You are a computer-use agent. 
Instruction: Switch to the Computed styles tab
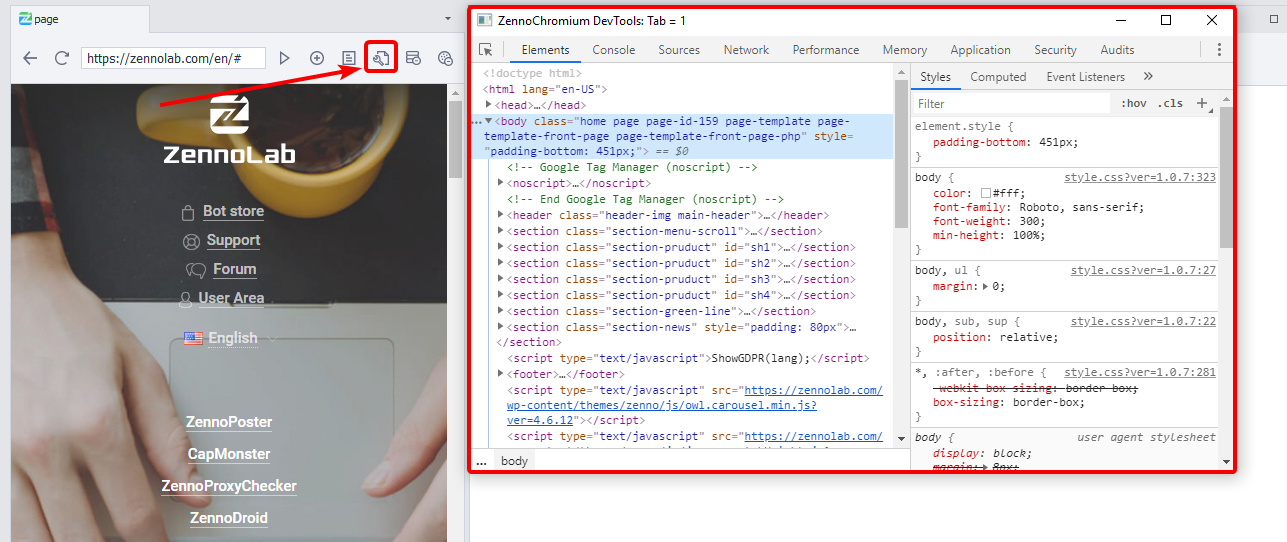(x=998, y=77)
